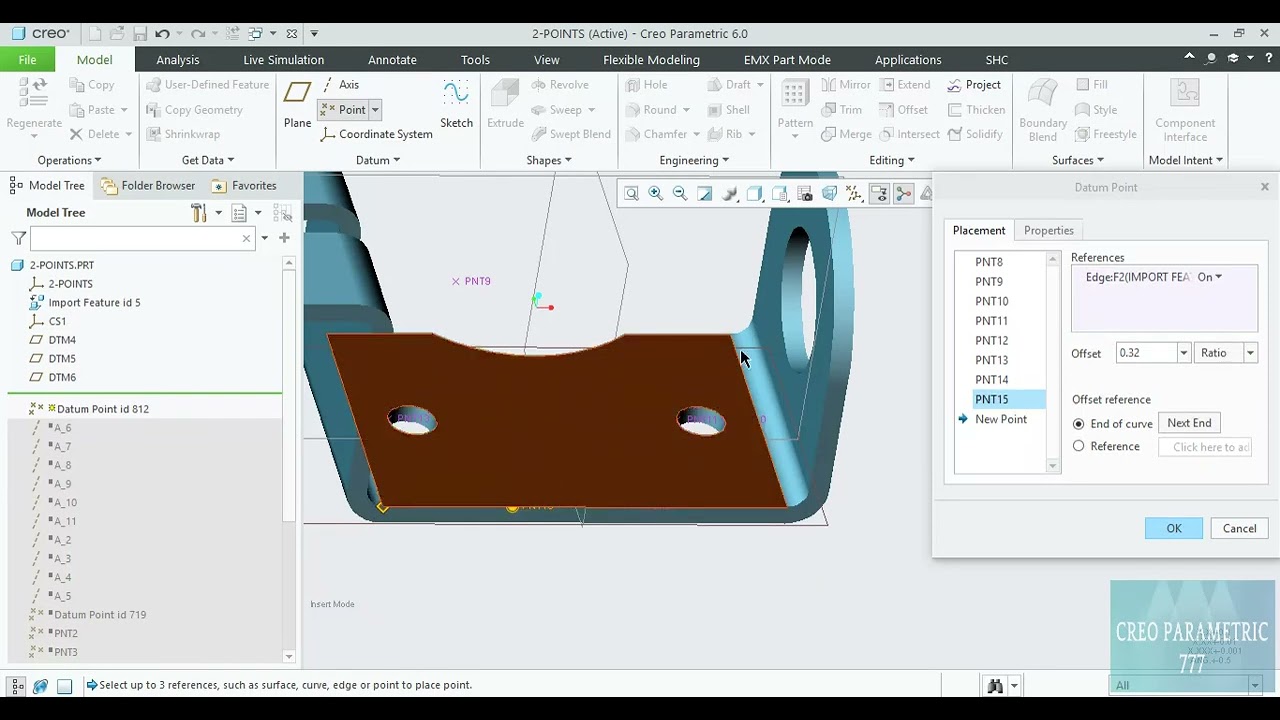Cancel the Datum Point dialog
This screenshot has height=720, width=1280.
click(1239, 529)
